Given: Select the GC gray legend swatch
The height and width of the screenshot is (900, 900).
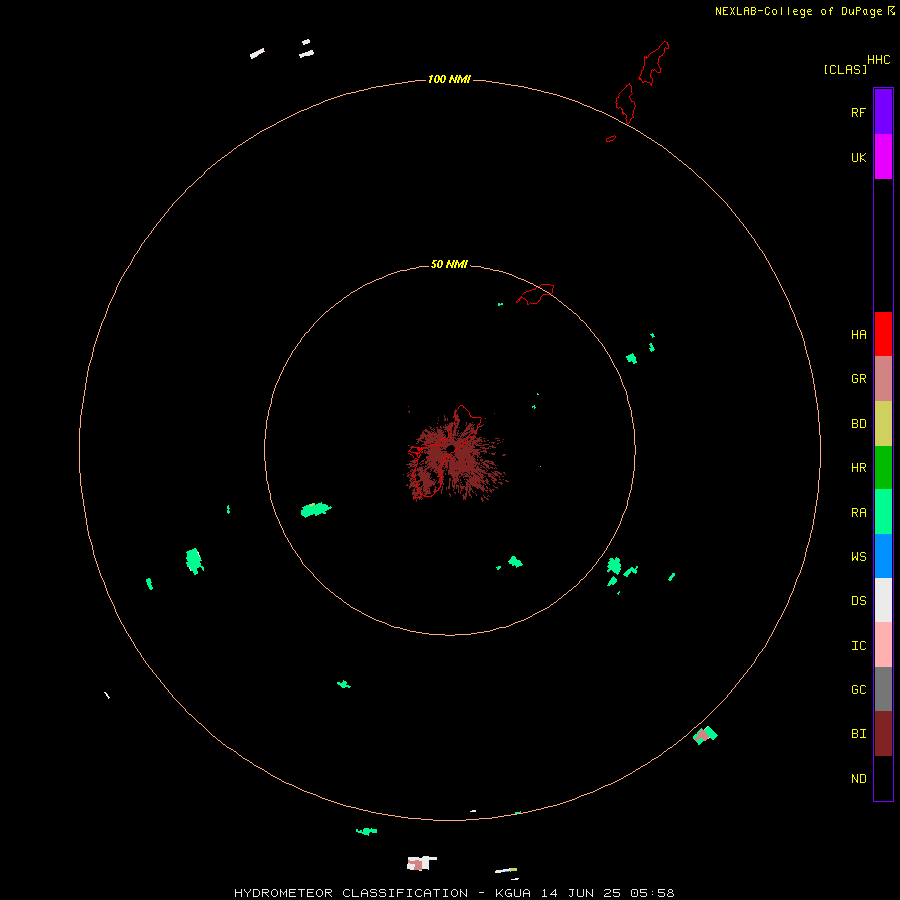Looking at the screenshot, I should pos(883,689).
